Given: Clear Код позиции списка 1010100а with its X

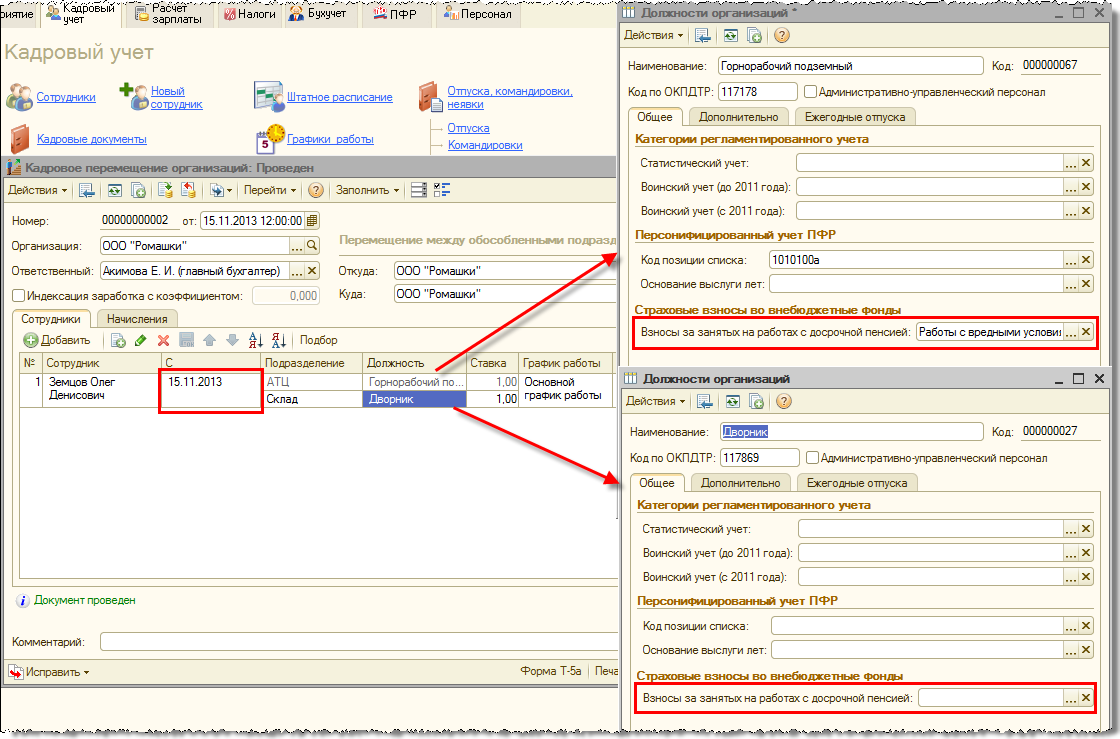Looking at the screenshot, I should [x=1086, y=260].
